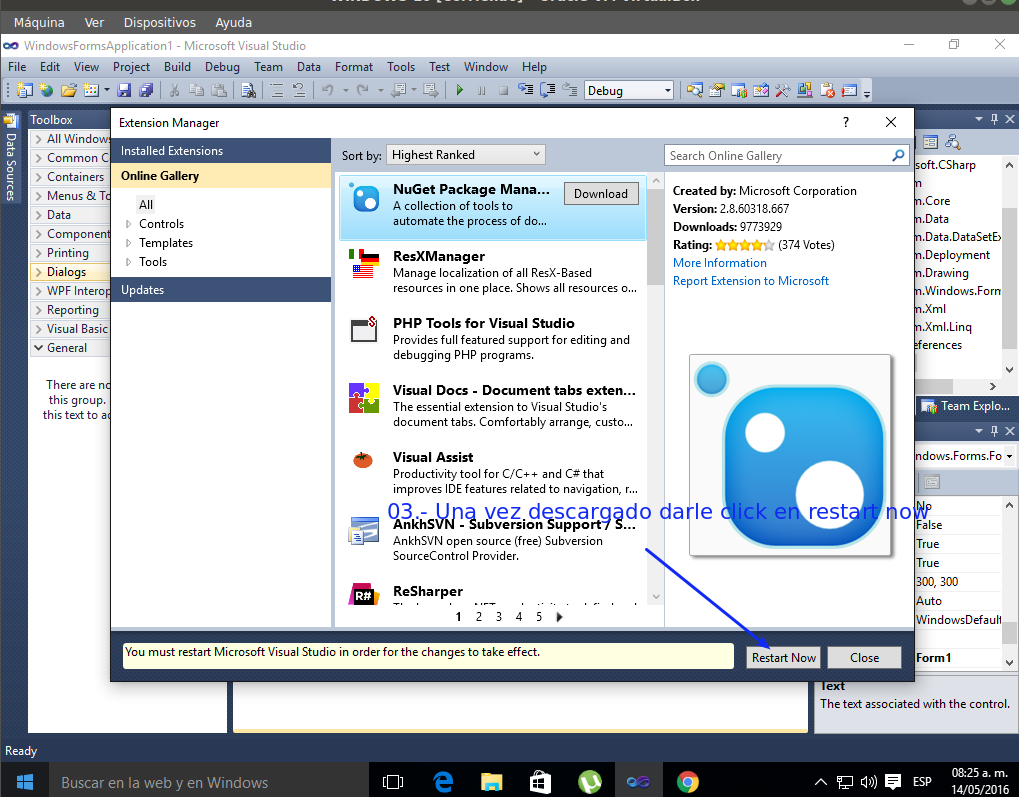The width and height of the screenshot is (1019, 797).
Task: Click the Restart Now button
Action: (x=783, y=657)
